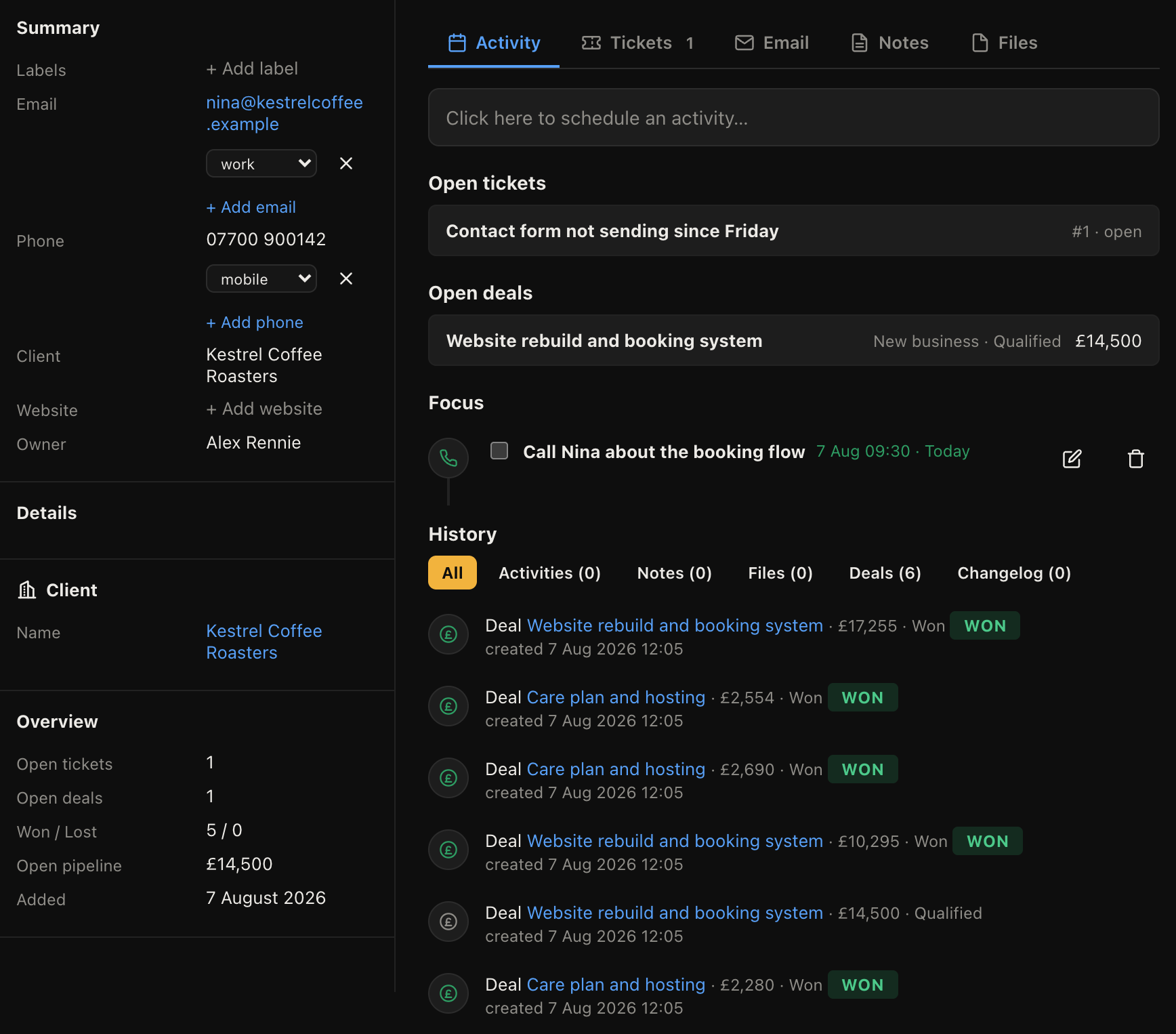Click owner name Alex Rennie
The height and width of the screenshot is (1034, 1176).
(253, 442)
